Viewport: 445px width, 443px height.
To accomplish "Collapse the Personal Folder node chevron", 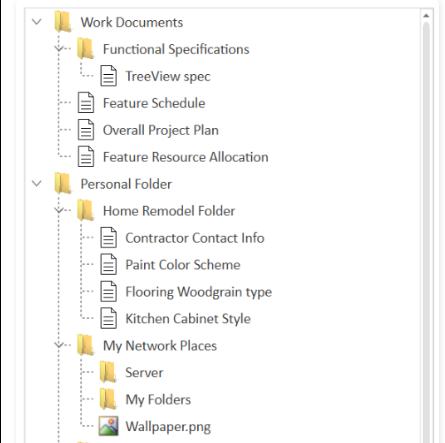I will pyautogui.click(x=36, y=183).
